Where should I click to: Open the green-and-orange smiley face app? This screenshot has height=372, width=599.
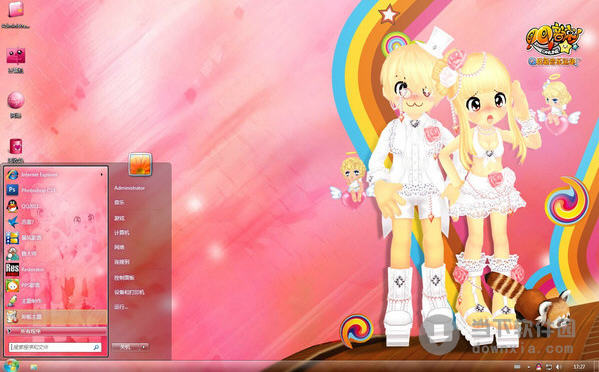tap(55, 285)
